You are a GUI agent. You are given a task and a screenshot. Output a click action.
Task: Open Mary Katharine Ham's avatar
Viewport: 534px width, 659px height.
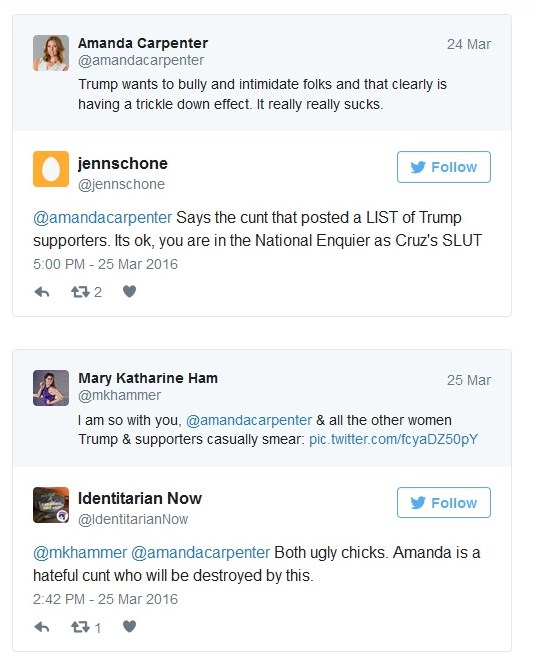[x=51, y=388]
